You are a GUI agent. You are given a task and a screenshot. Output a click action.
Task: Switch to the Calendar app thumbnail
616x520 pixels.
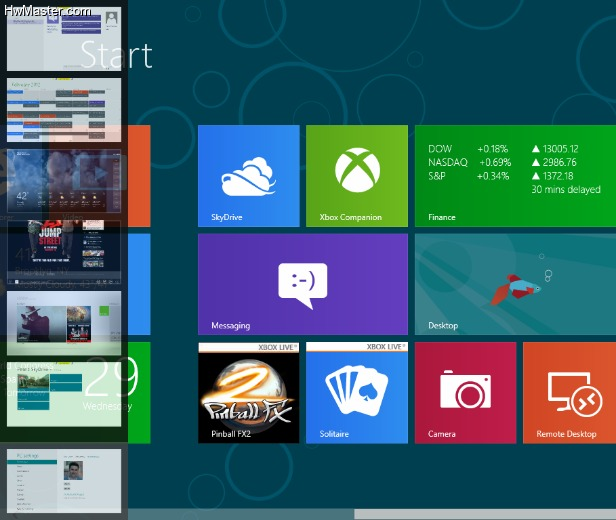pyautogui.click(x=64, y=110)
